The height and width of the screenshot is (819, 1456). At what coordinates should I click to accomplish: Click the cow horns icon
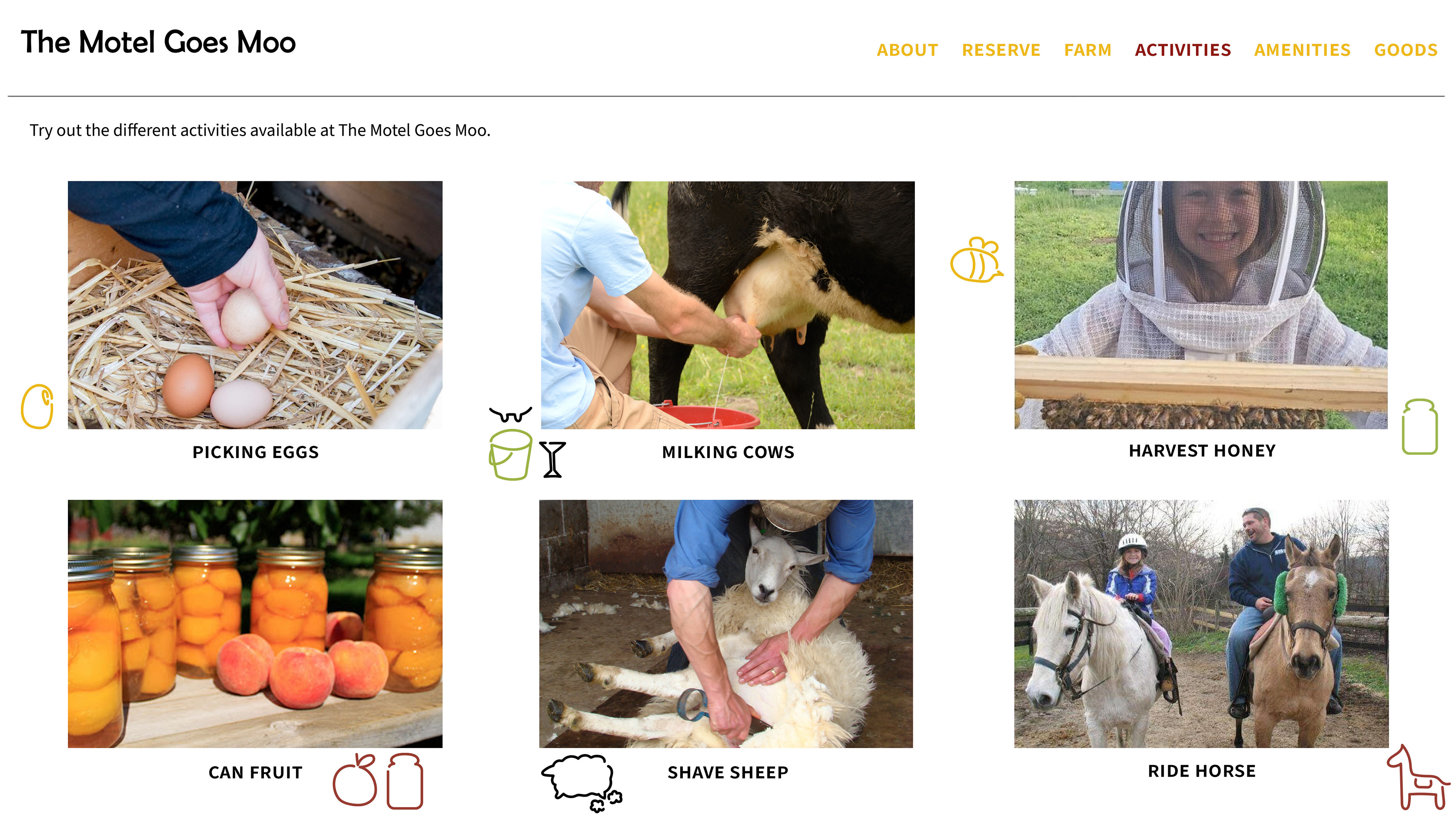click(510, 415)
